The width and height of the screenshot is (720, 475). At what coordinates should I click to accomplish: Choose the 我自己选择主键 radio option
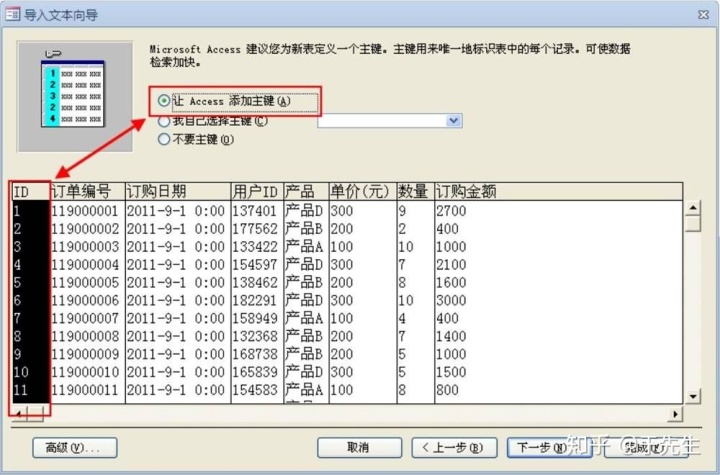[x=163, y=121]
